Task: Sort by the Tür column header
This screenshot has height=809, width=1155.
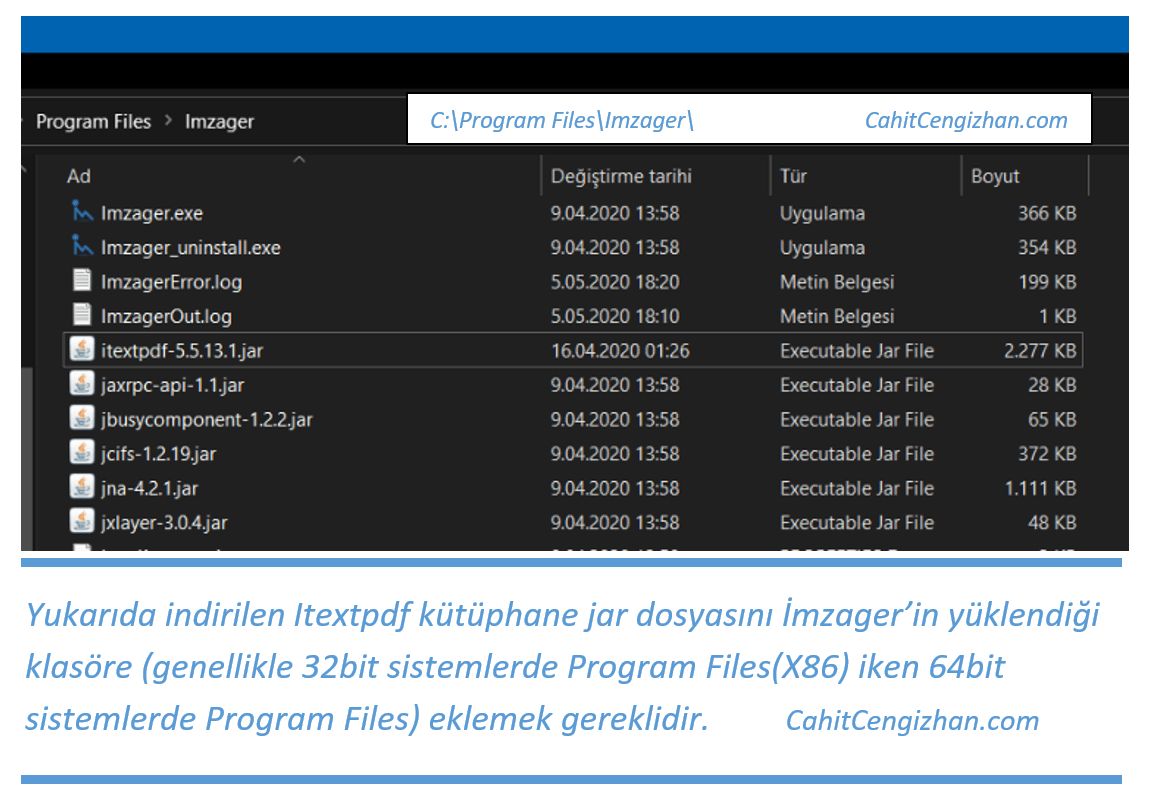Action: point(793,177)
